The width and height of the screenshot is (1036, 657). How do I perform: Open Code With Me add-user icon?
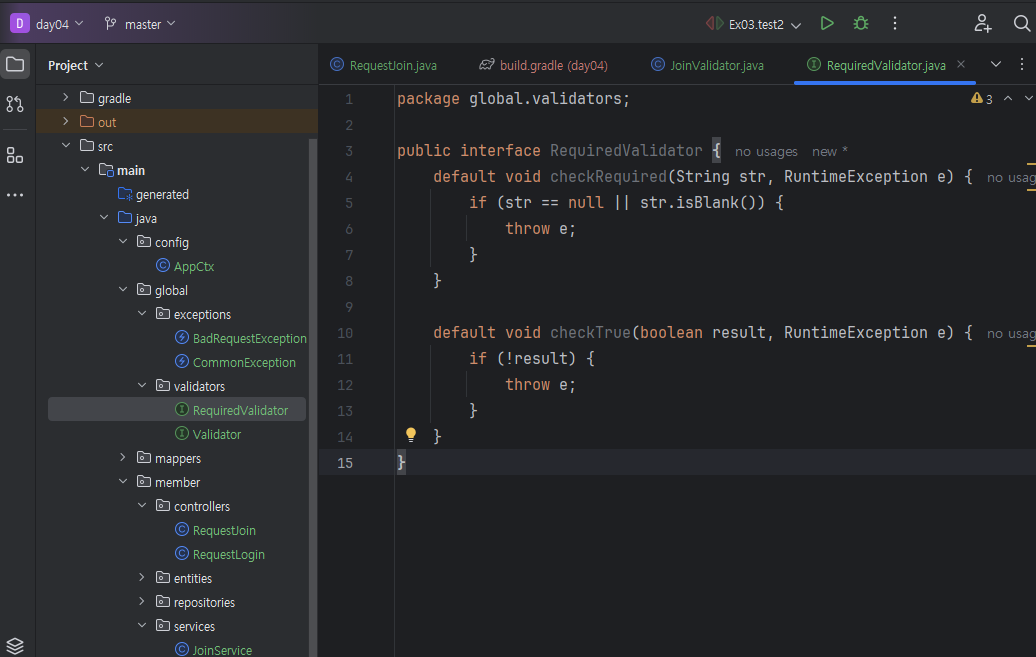(x=982, y=24)
